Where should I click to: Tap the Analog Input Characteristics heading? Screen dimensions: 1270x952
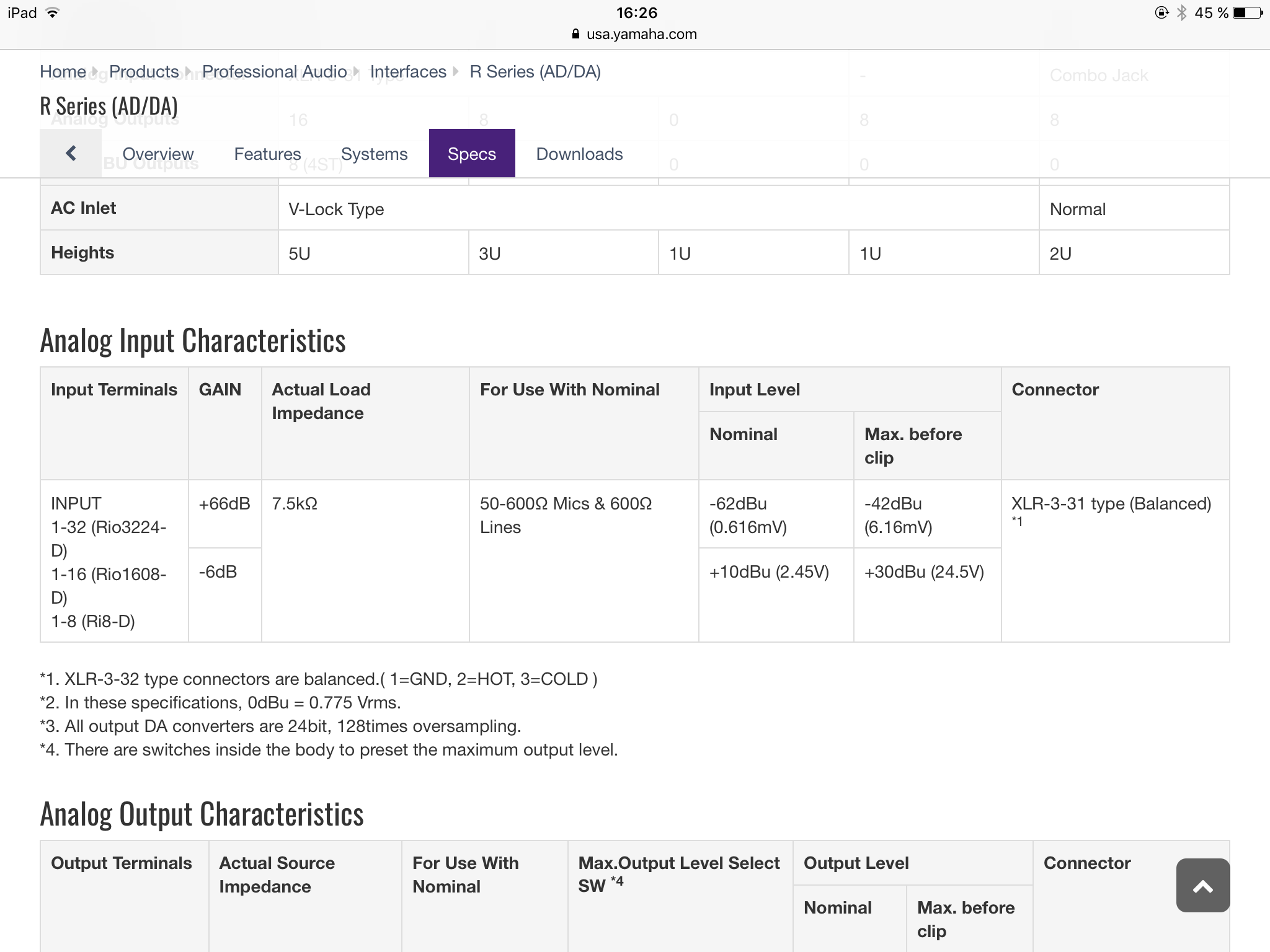click(x=193, y=341)
